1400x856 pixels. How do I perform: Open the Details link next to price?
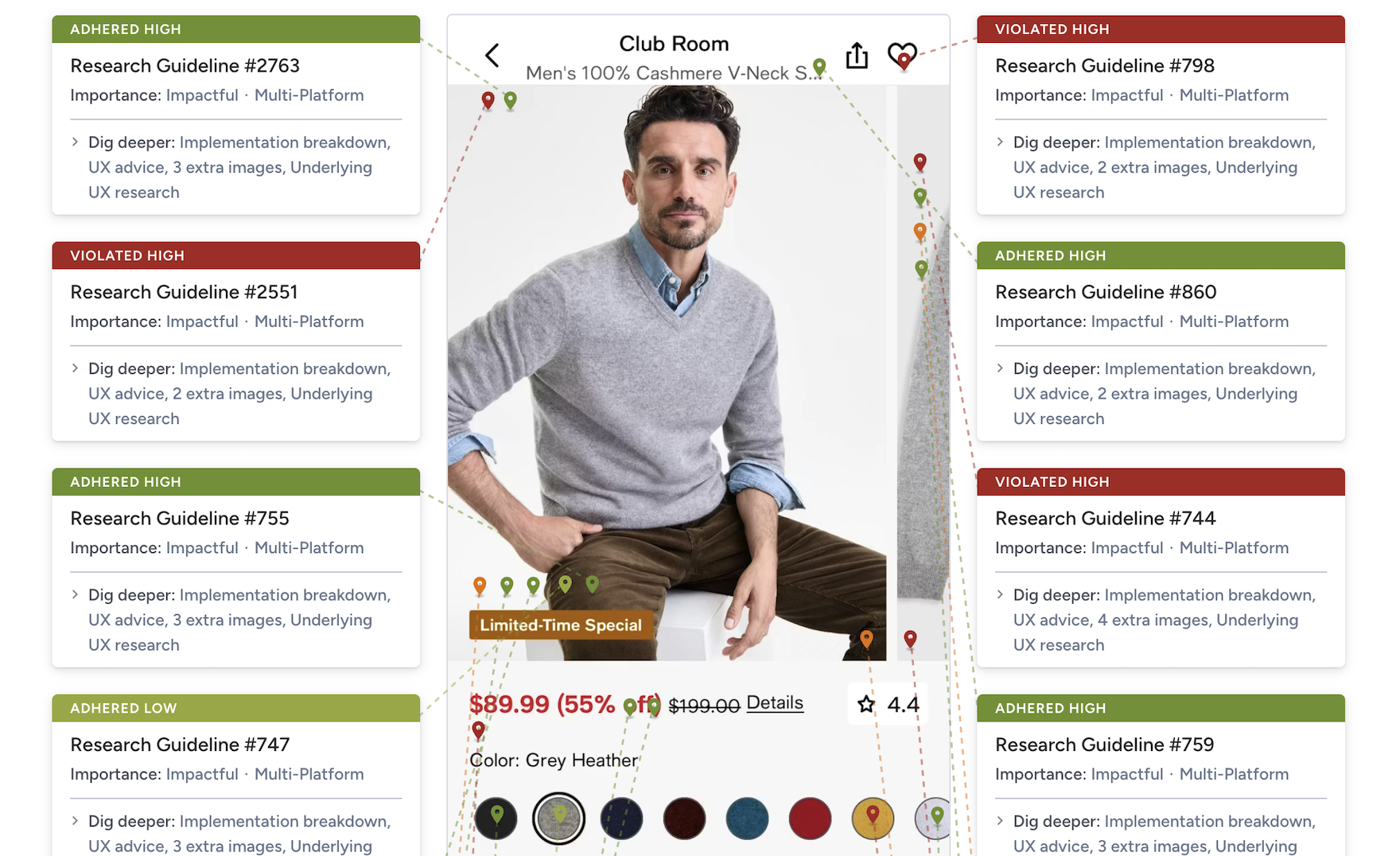coord(775,703)
